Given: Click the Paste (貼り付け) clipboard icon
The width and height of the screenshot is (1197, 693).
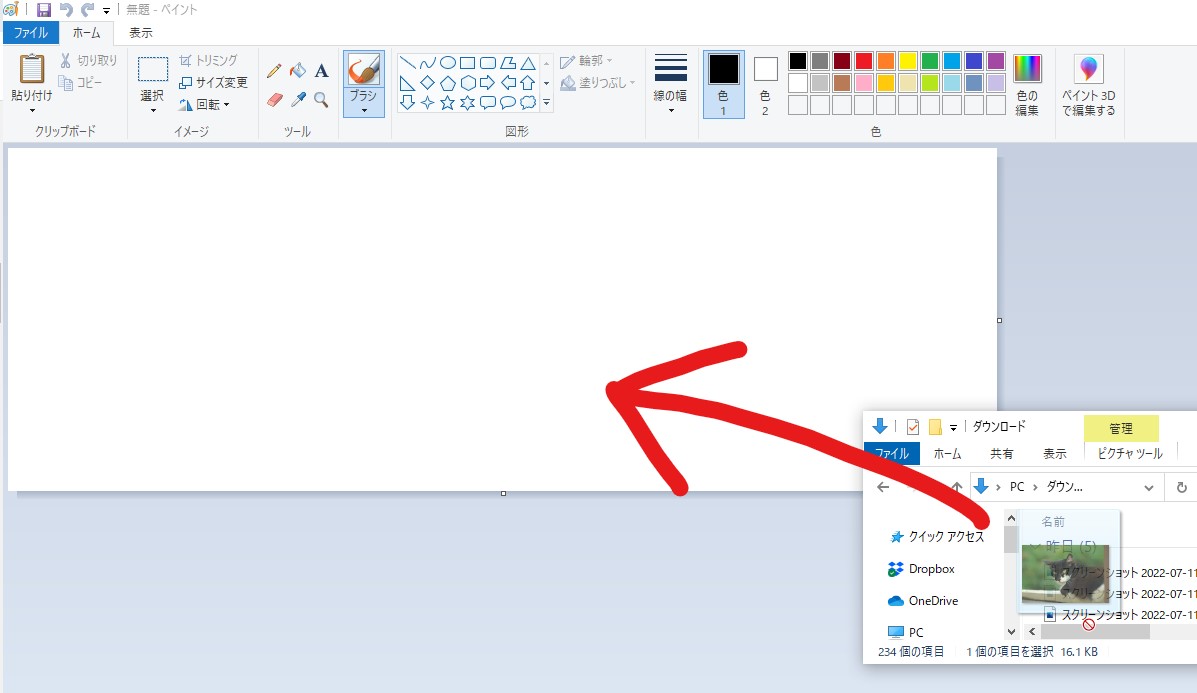Looking at the screenshot, I should tap(32, 69).
